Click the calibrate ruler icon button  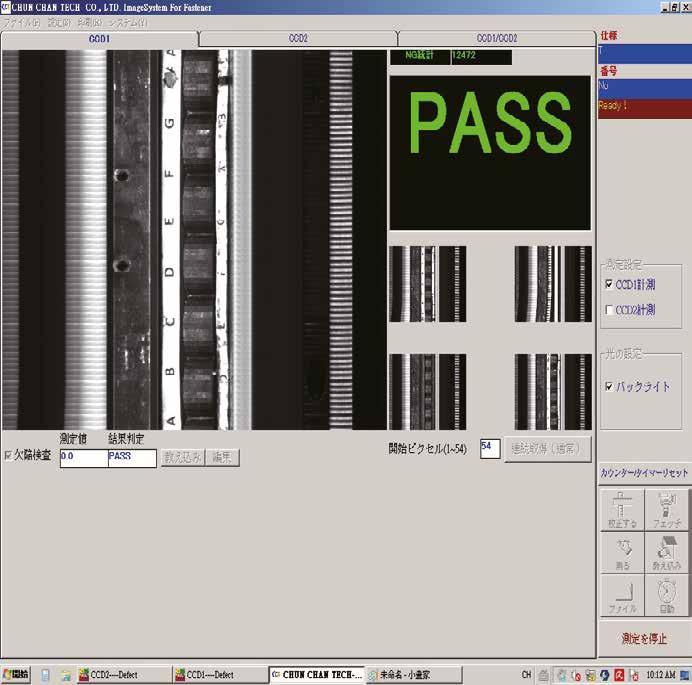[x=622, y=509]
